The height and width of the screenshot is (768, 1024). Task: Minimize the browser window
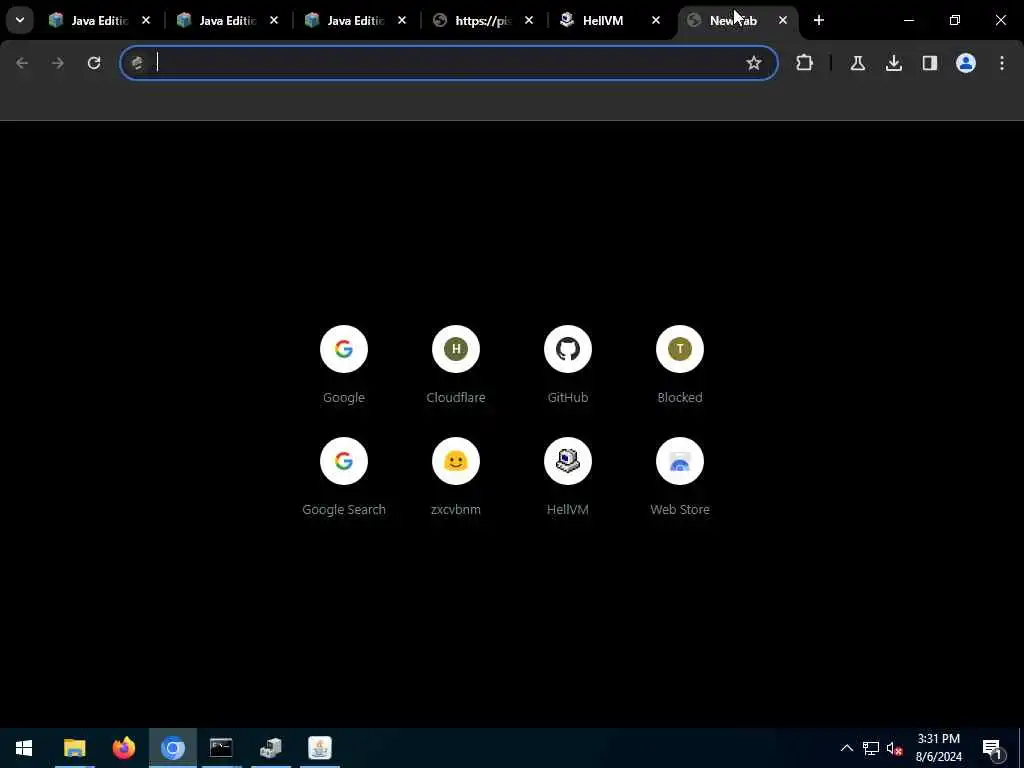909,20
